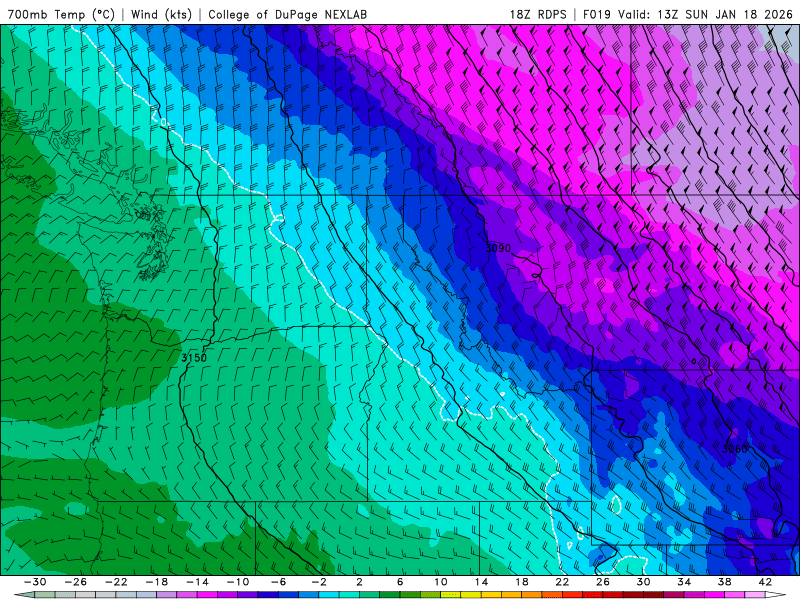Click the 42 value on temperature scale

point(765,582)
